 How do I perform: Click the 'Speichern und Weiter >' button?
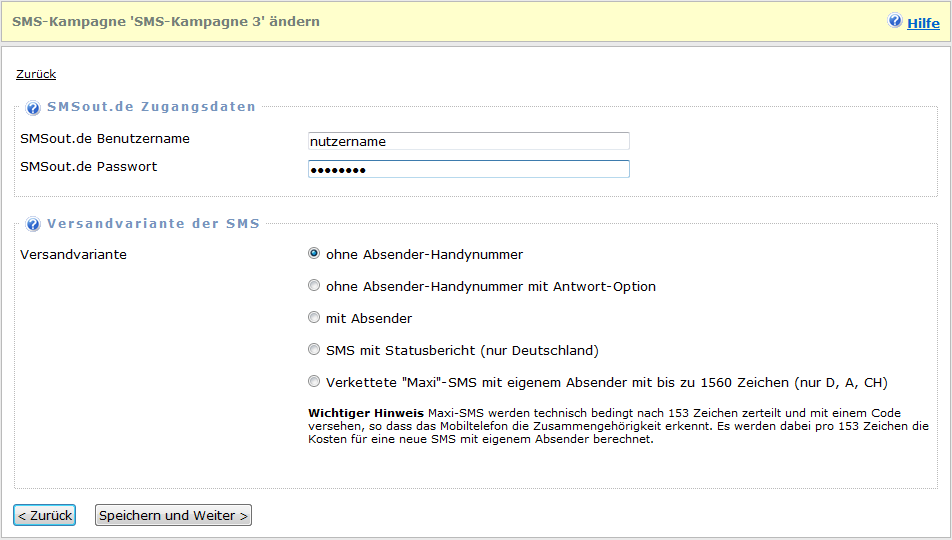point(173,515)
